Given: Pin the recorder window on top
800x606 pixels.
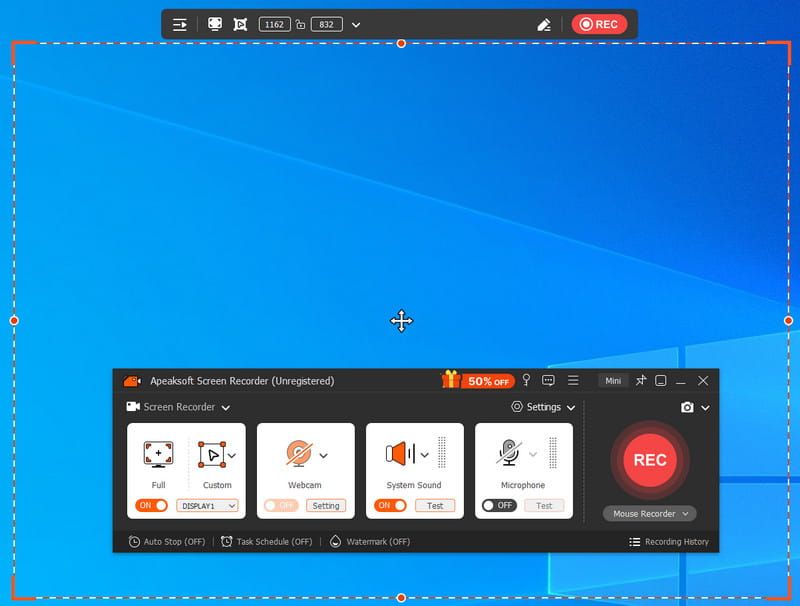Looking at the screenshot, I should (x=641, y=381).
